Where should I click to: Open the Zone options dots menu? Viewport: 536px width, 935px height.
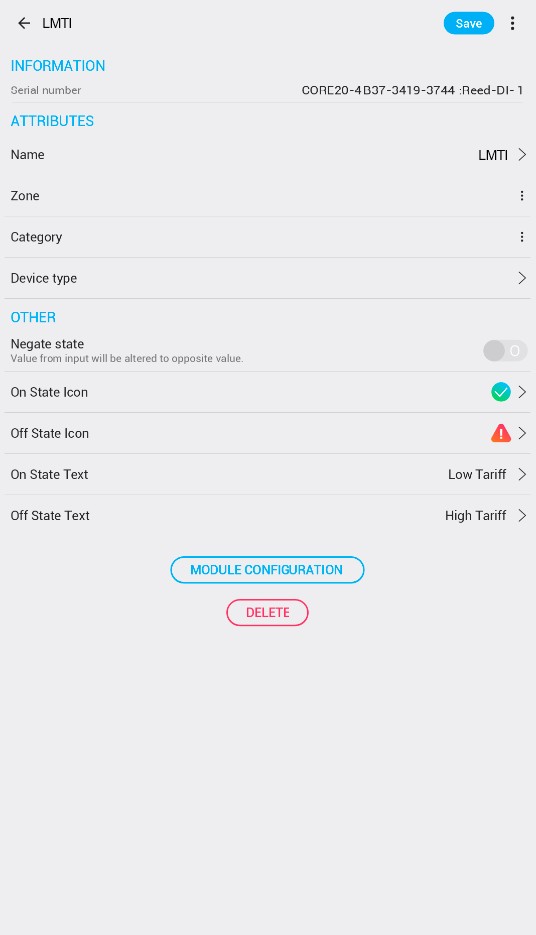pos(522,196)
